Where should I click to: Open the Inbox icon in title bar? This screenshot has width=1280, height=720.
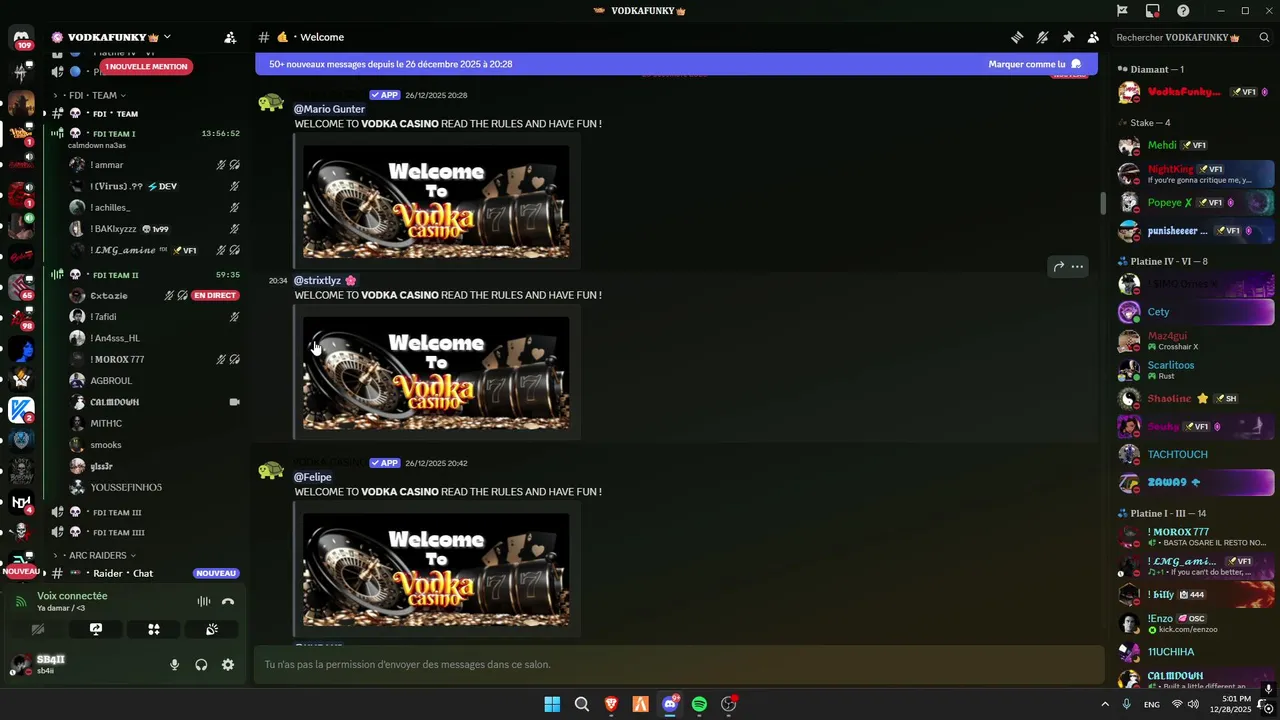tap(1153, 11)
